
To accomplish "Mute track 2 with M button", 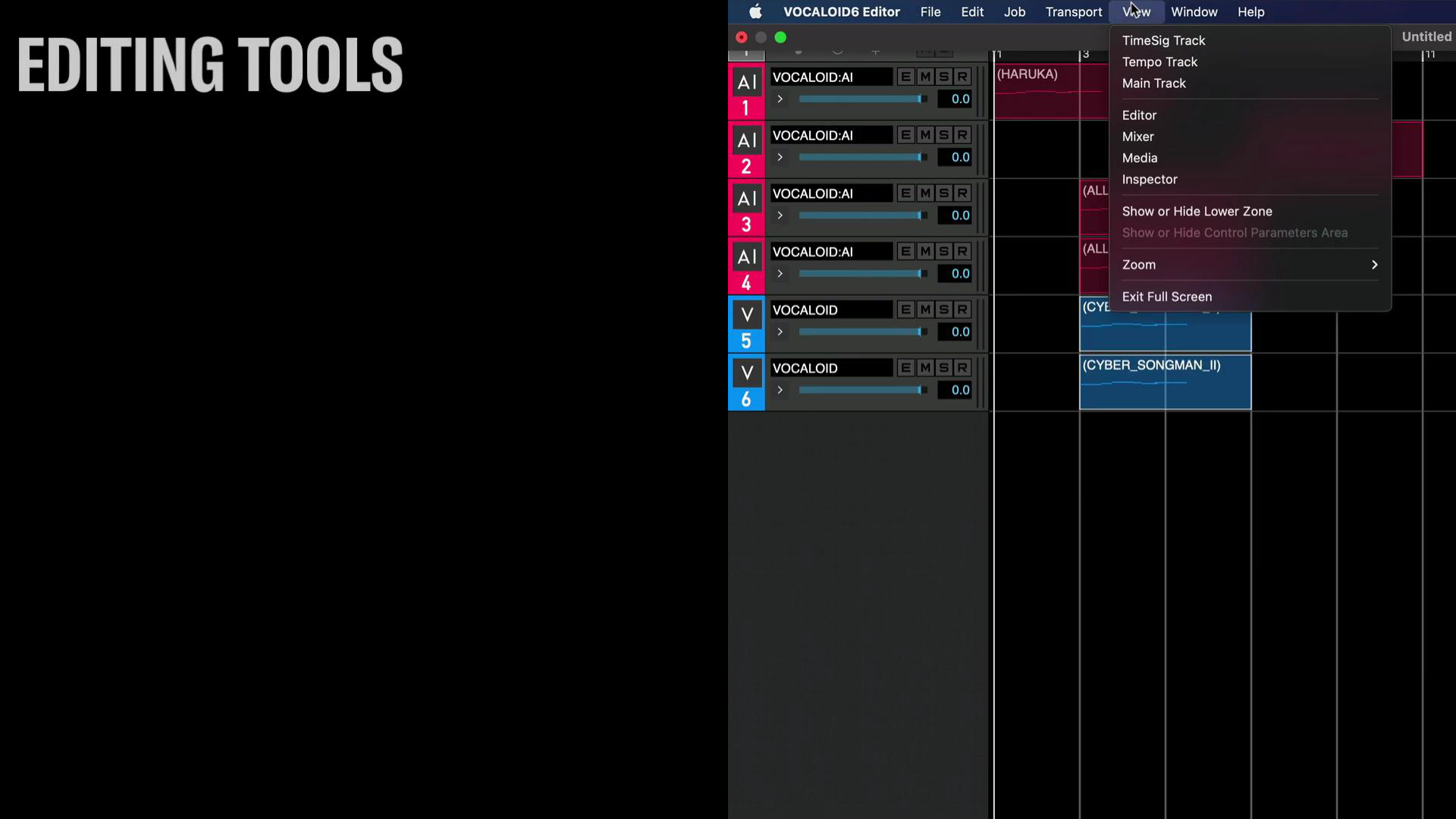I will pos(925,135).
